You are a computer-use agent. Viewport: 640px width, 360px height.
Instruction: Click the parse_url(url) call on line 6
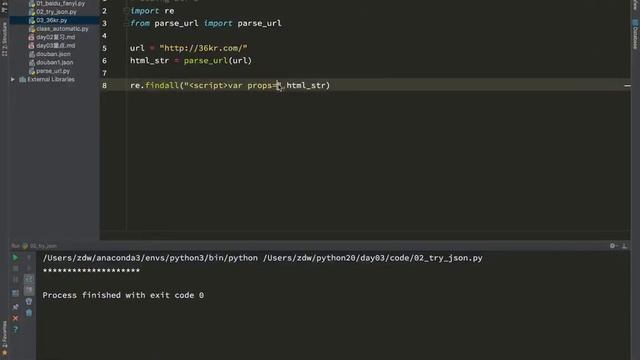point(218,60)
